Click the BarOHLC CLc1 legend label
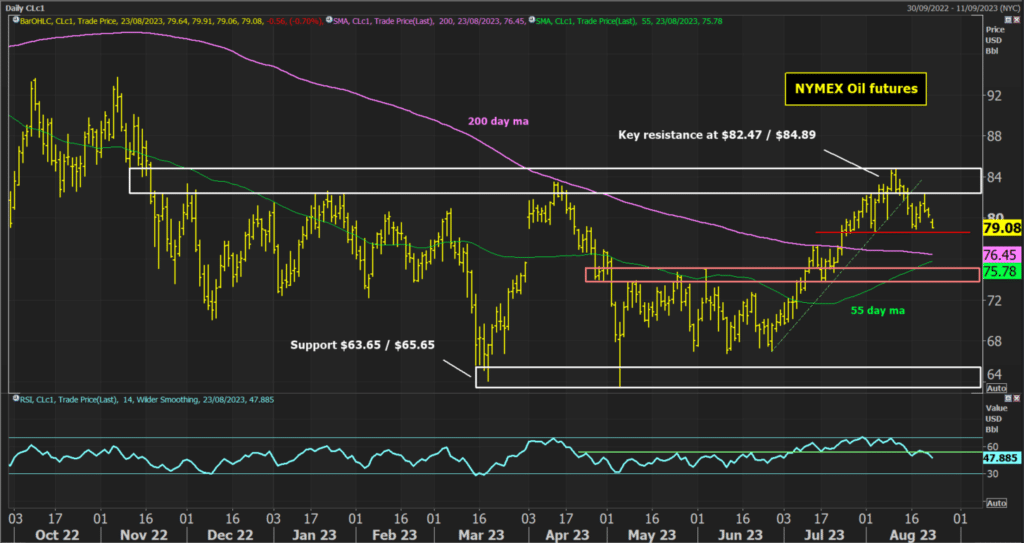This screenshot has width=1024, height=543. (x=140, y=21)
